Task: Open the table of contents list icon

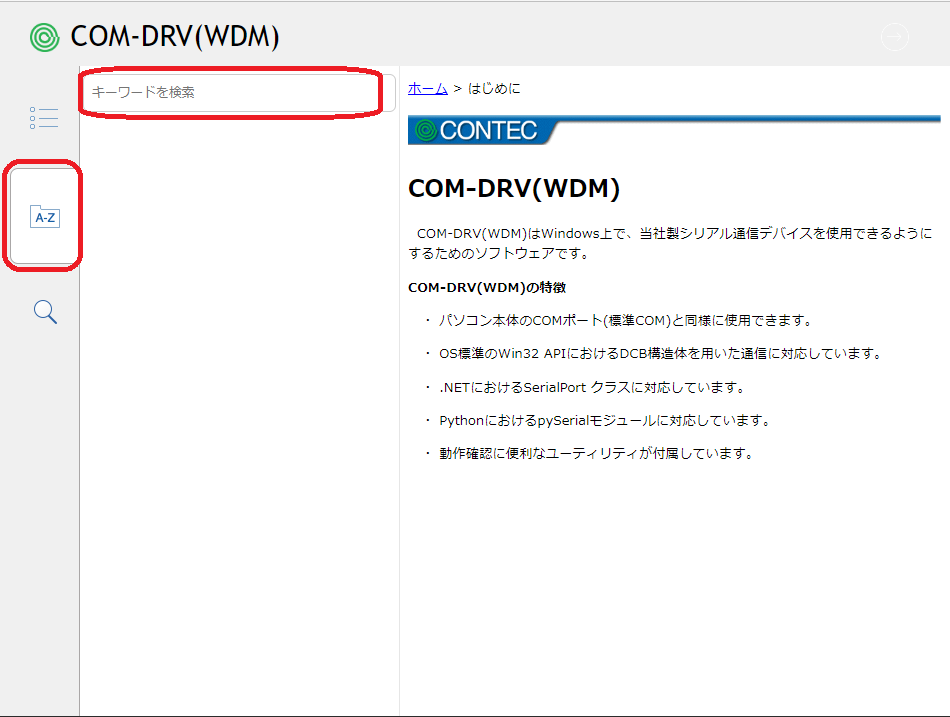Action: pyautogui.click(x=44, y=118)
